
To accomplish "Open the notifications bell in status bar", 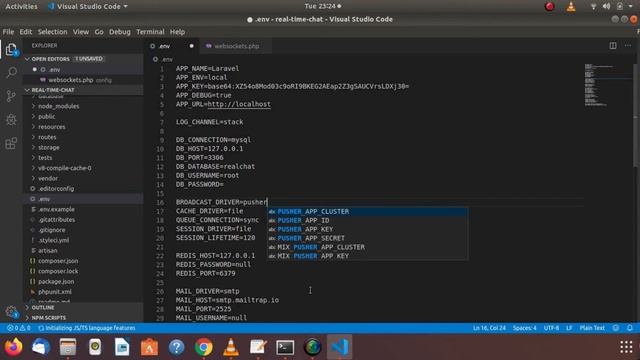I will click(630, 328).
